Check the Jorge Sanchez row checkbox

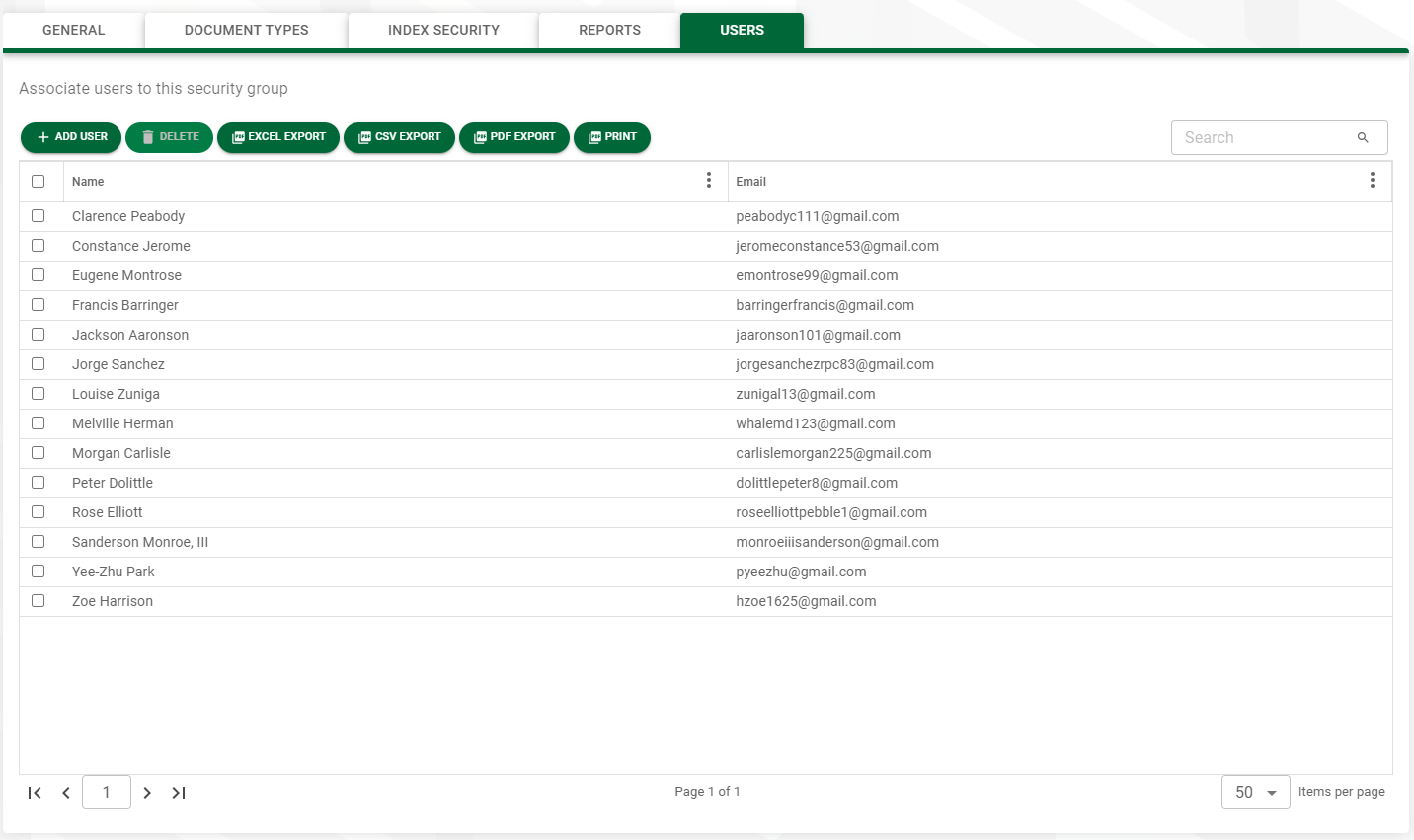pyautogui.click(x=39, y=363)
